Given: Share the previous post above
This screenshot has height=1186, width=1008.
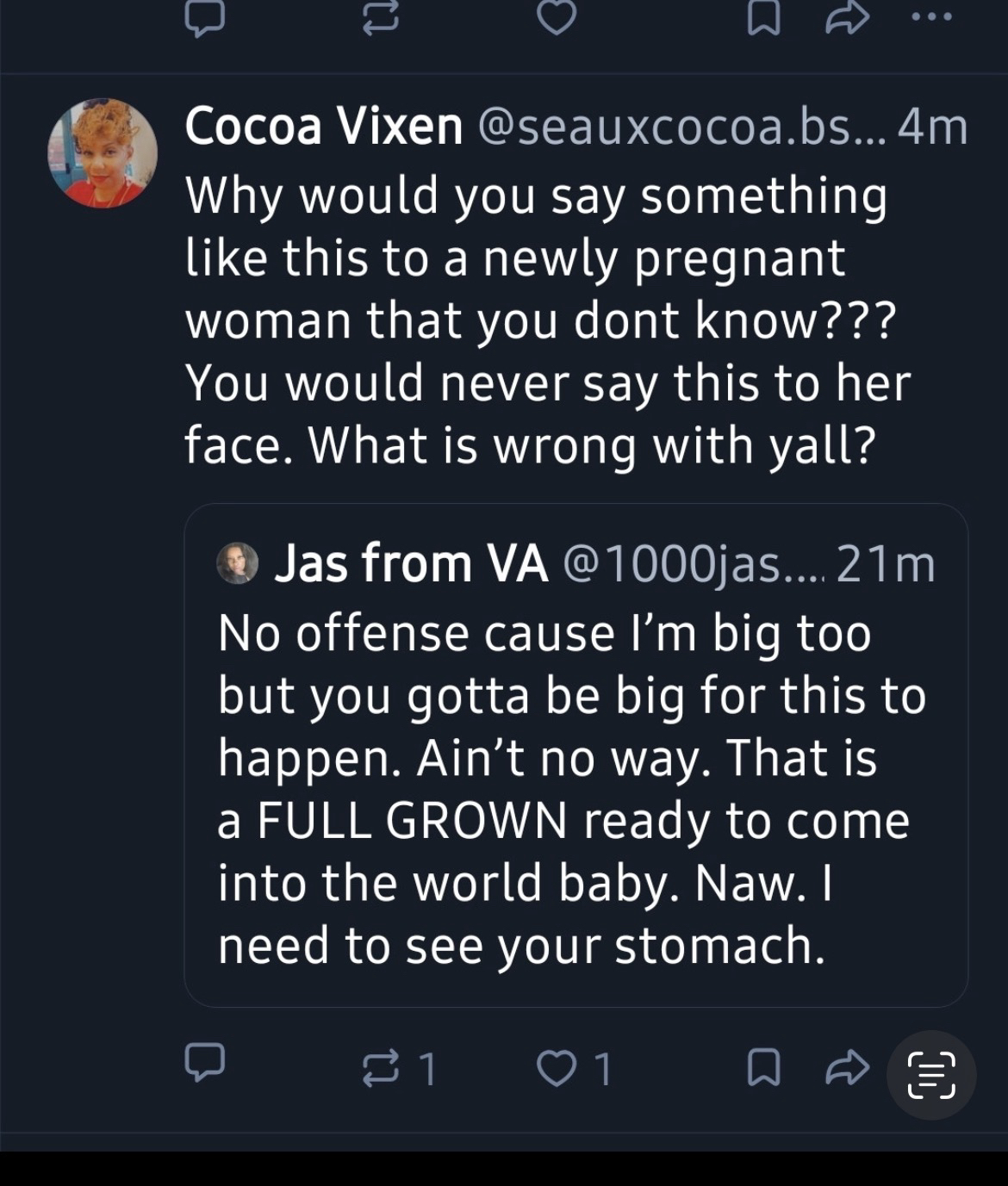Looking at the screenshot, I should tap(847, 19).
